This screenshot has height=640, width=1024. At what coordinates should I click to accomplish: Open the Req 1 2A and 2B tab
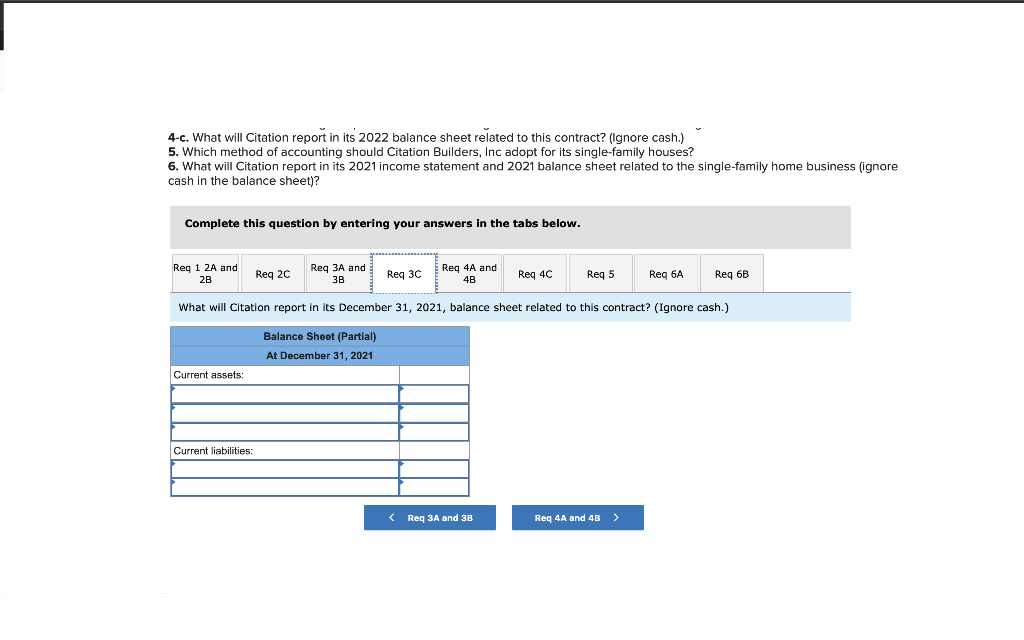205,274
